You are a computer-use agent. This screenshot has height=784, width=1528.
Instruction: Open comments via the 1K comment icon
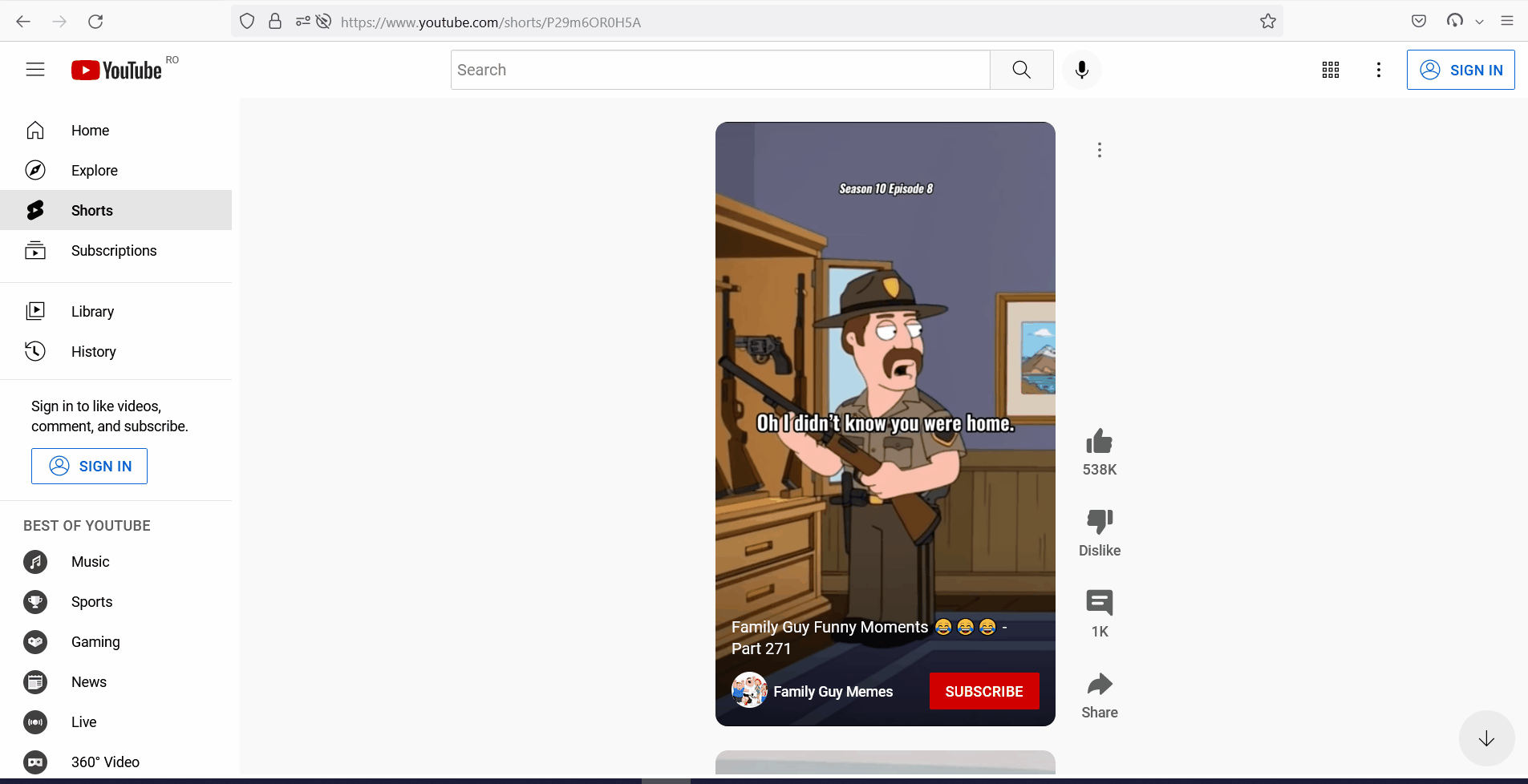[1099, 602]
